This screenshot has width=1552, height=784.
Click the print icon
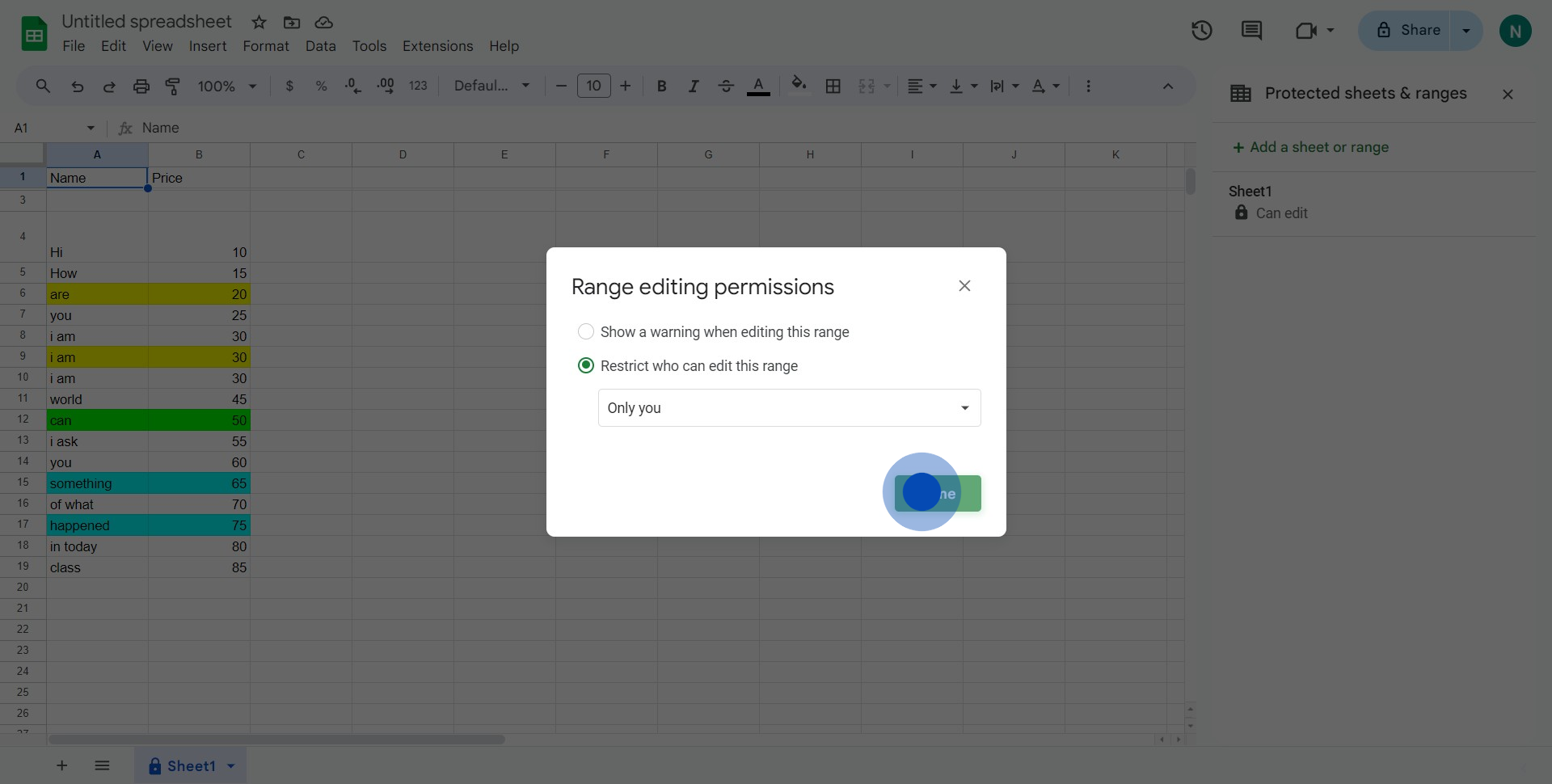[x=141, y=86]
